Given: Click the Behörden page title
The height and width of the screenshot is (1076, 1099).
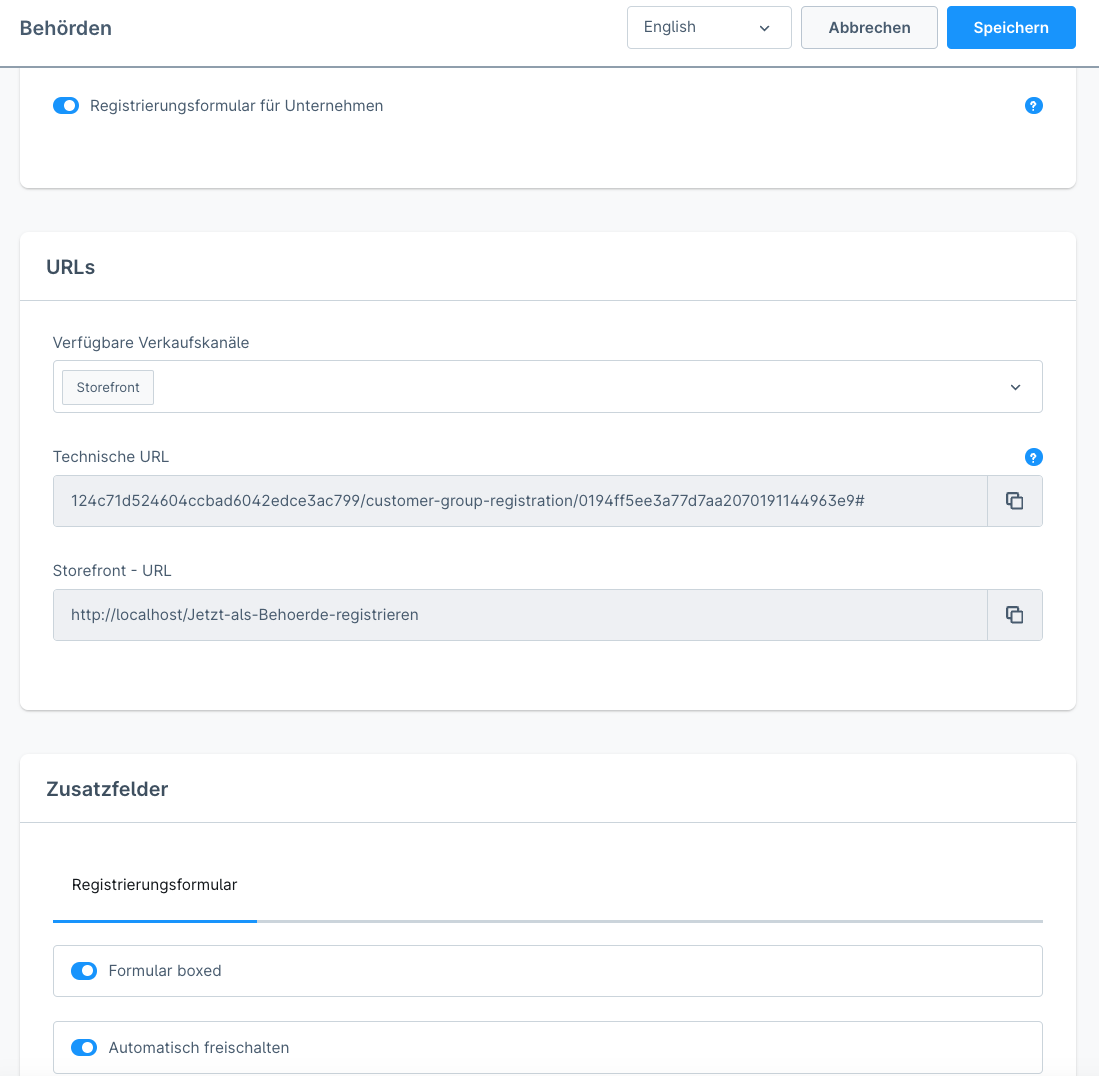Looking at the screenshot, I should pos(66,28).
